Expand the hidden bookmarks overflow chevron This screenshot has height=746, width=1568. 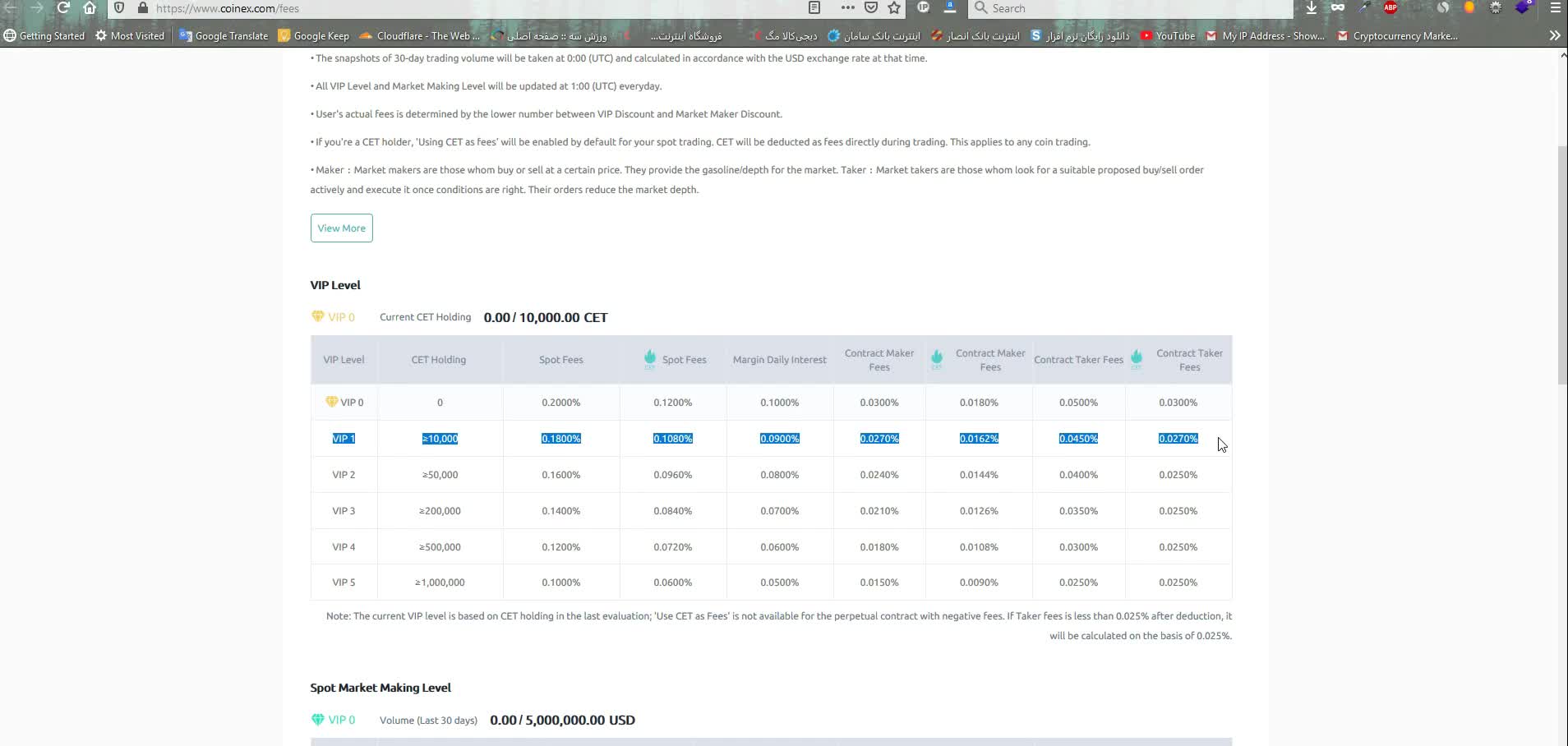[x=1554, y=35]
